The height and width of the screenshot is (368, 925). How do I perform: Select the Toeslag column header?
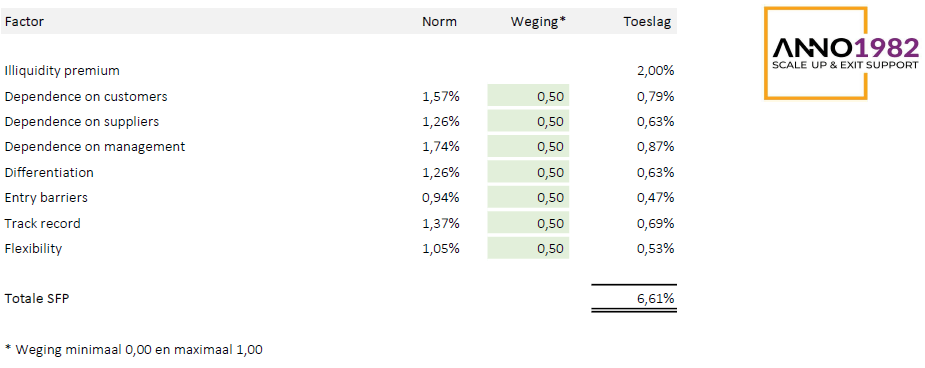(x=647, y=22)
